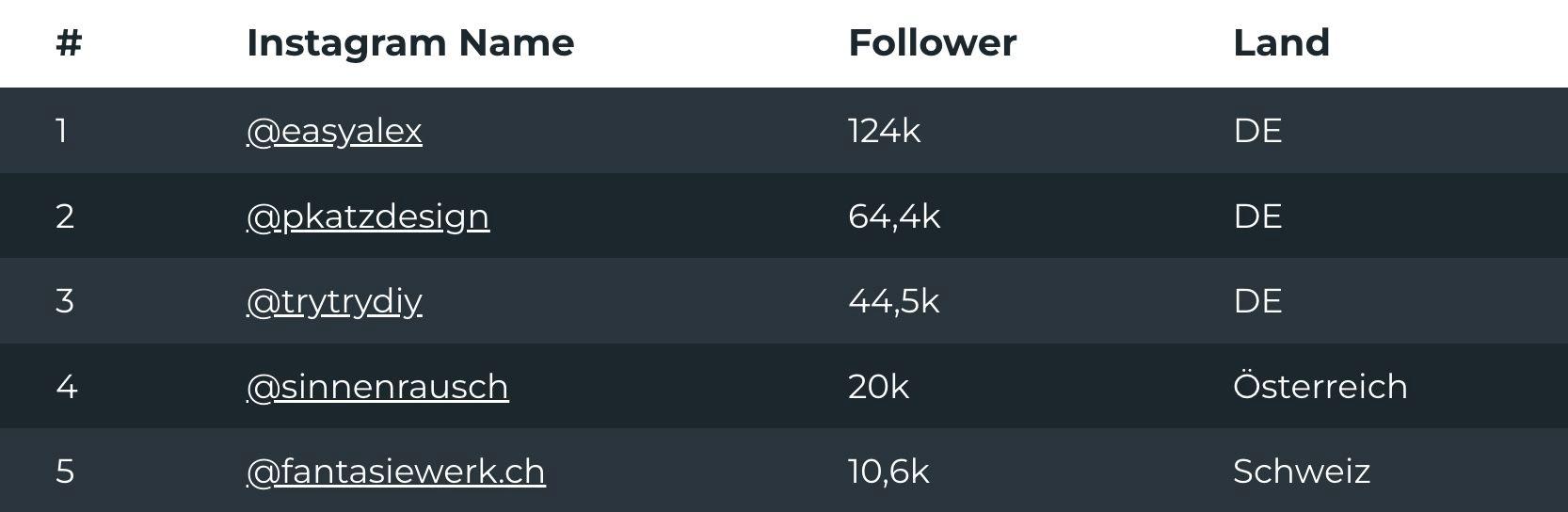Open the @easyalex Instagram link
The width and height of the screenshot is (1568, 512).
pos(334,131)
